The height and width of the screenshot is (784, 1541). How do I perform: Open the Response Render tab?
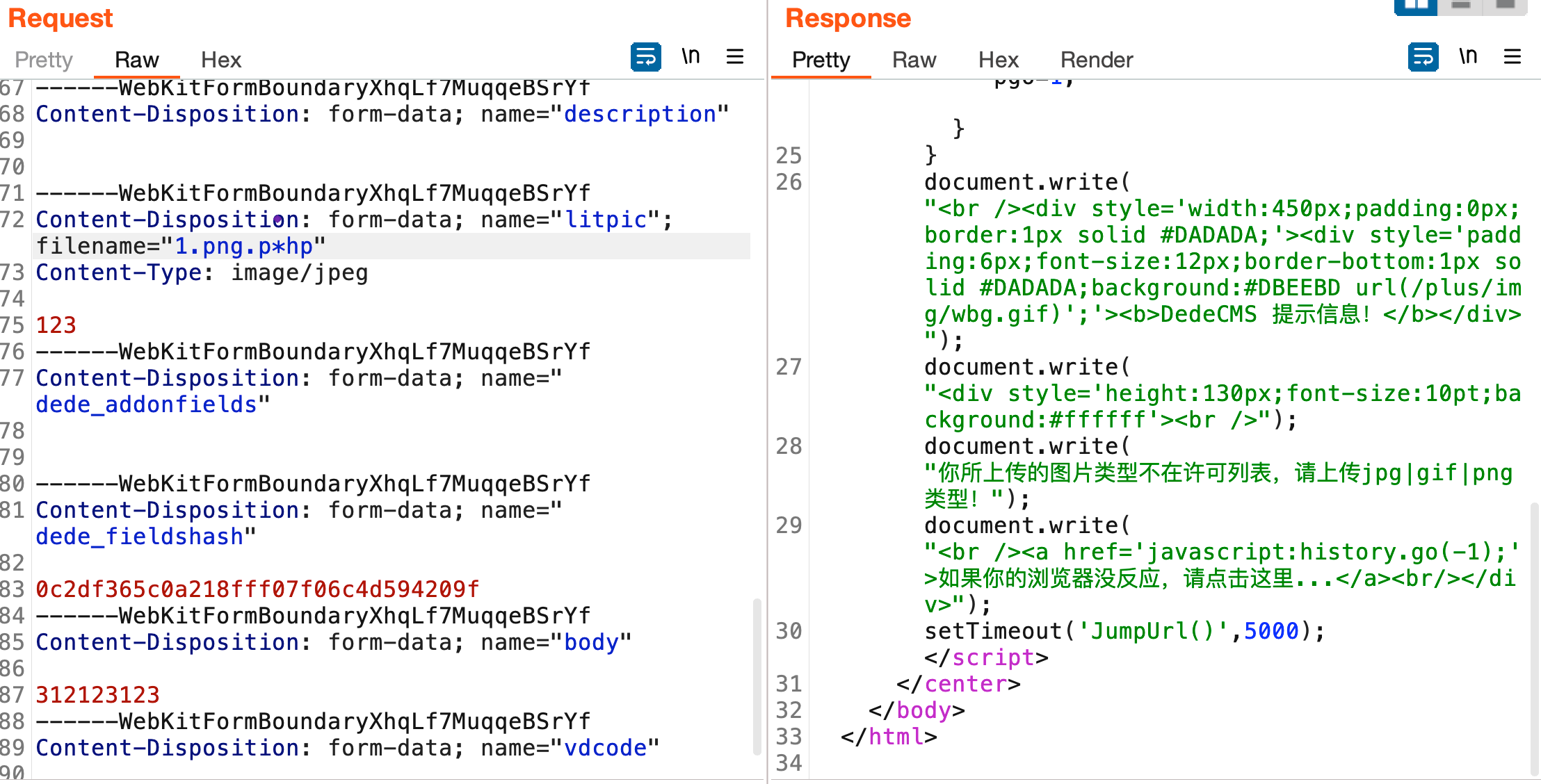pos(1097,60)
